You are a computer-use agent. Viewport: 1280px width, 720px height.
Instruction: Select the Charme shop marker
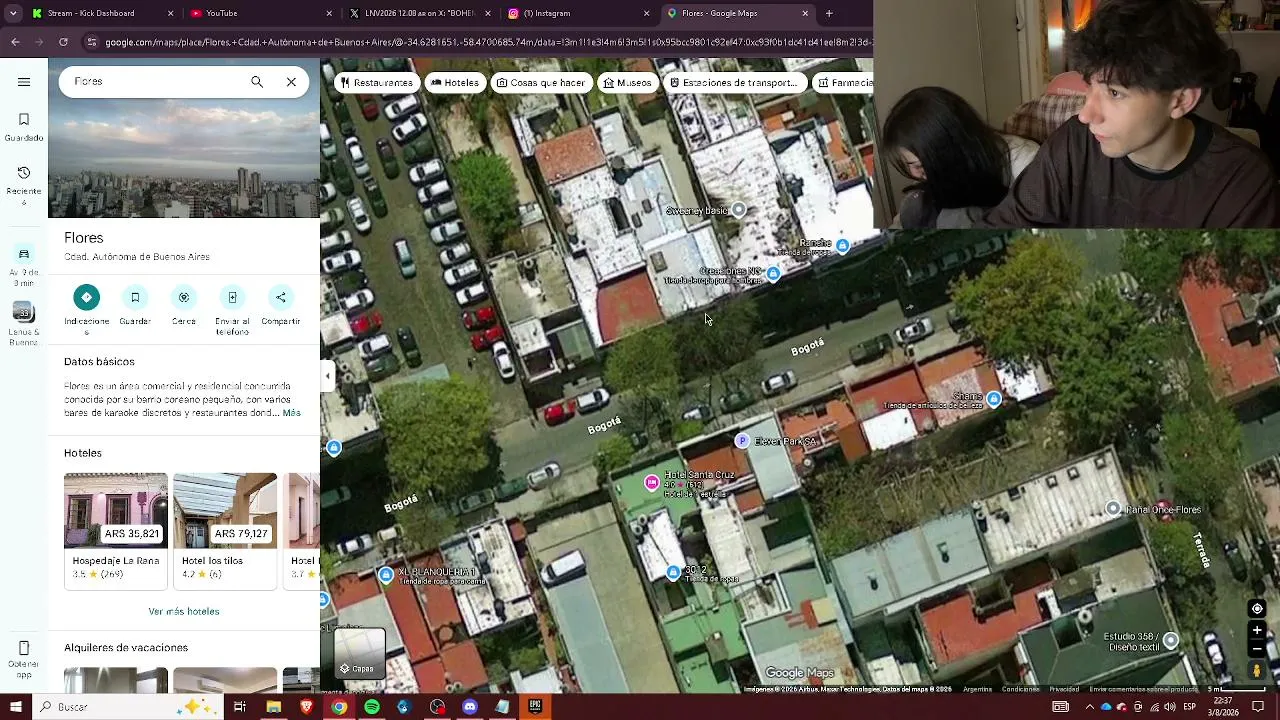pyautogui.click(x=993, y=399)
